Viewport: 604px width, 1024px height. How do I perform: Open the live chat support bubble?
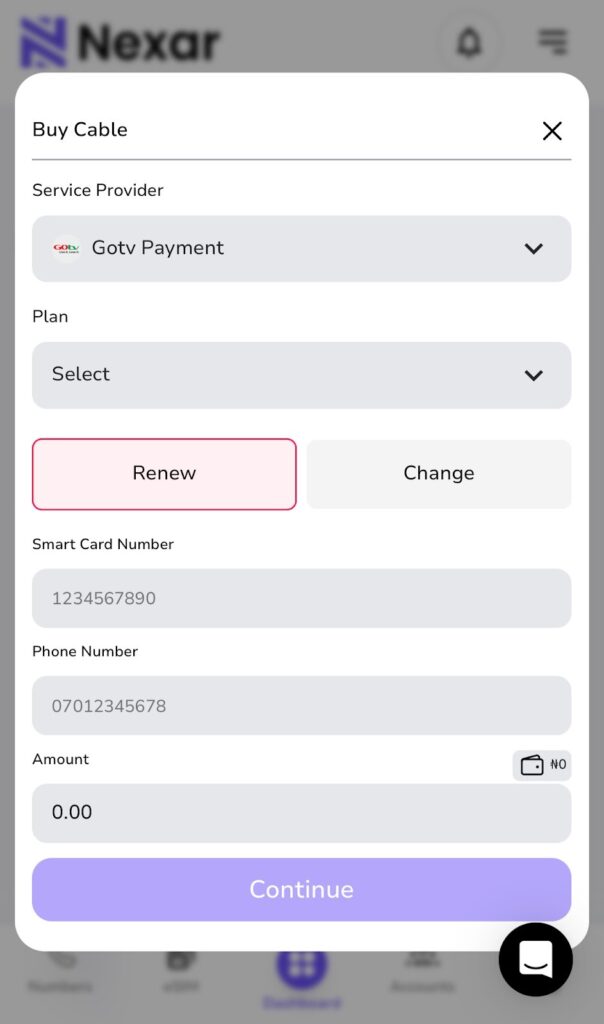(x=536, y=959)
